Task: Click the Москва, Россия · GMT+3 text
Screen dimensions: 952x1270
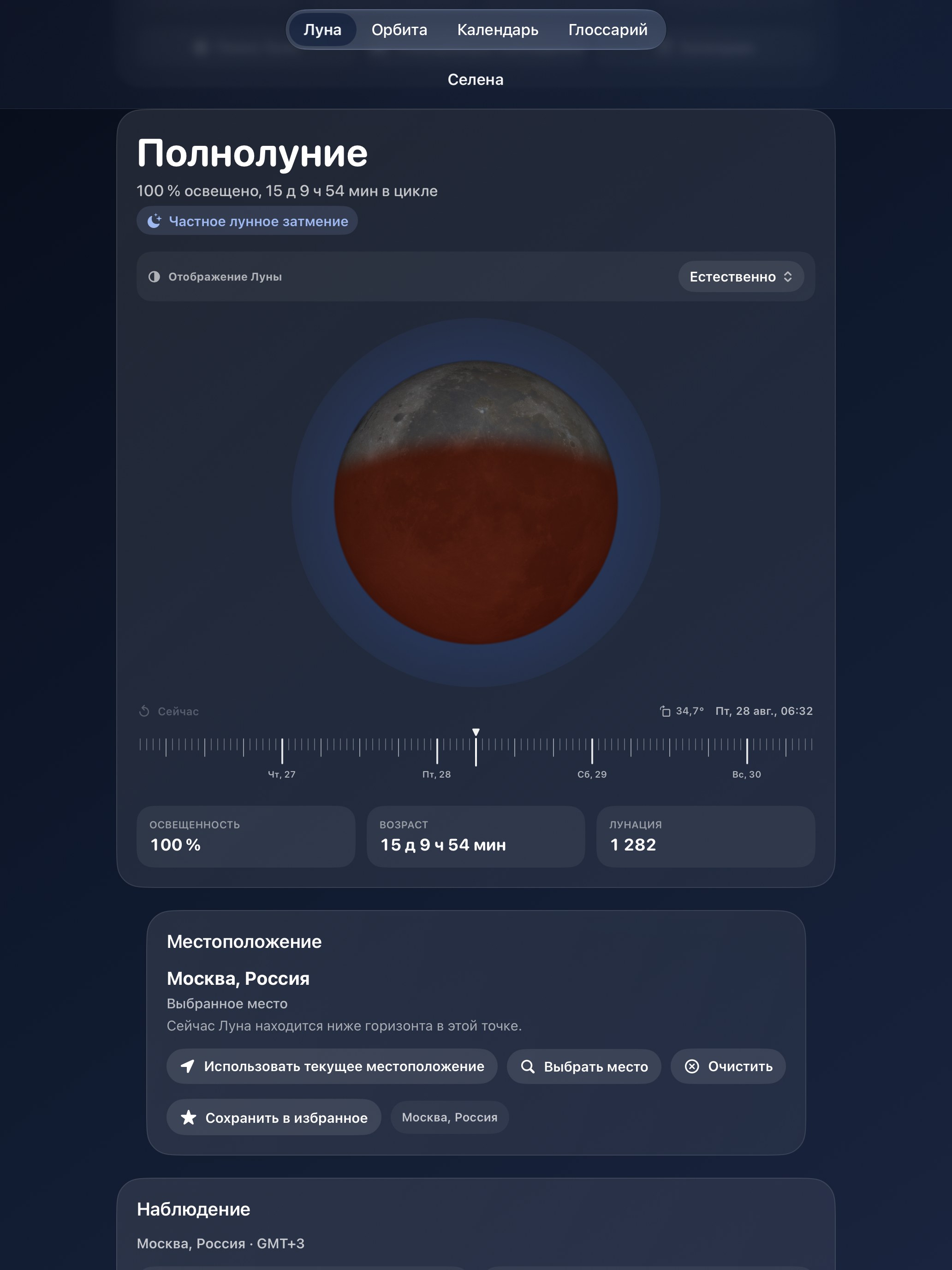Action: point(220,1244)
